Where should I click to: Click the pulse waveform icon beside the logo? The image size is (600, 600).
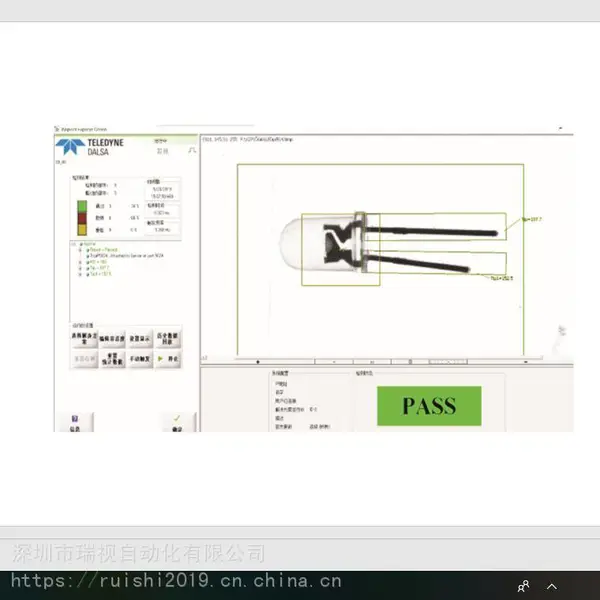point(192,150)
